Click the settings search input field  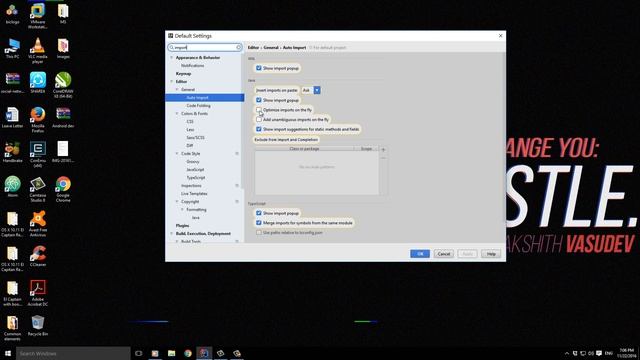[x=204, y=47]
